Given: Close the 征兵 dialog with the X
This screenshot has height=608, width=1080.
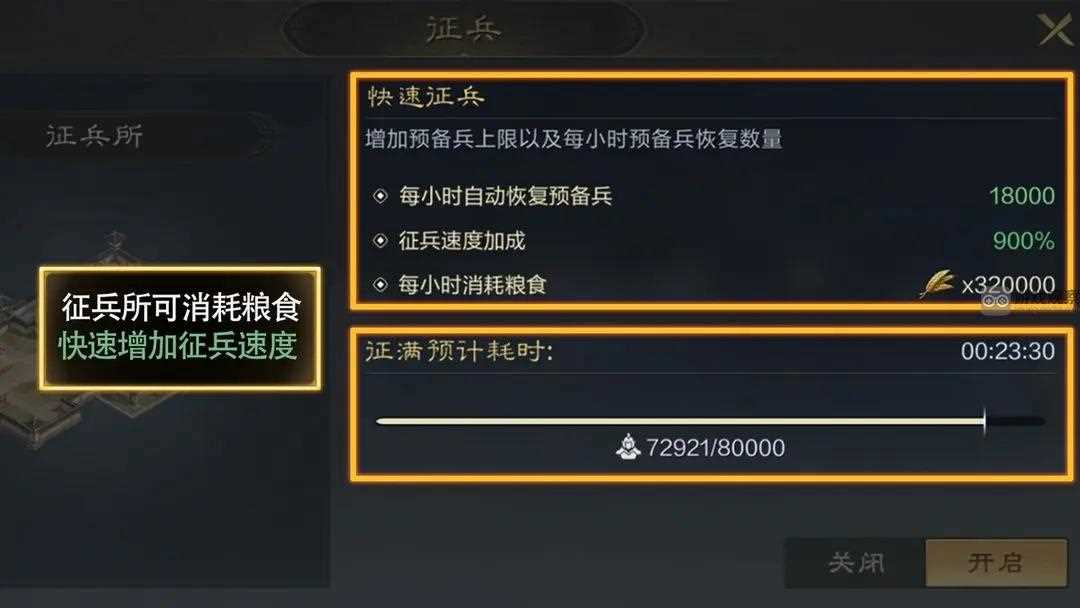Looking at the screenshot, I should coord(1056,30).
